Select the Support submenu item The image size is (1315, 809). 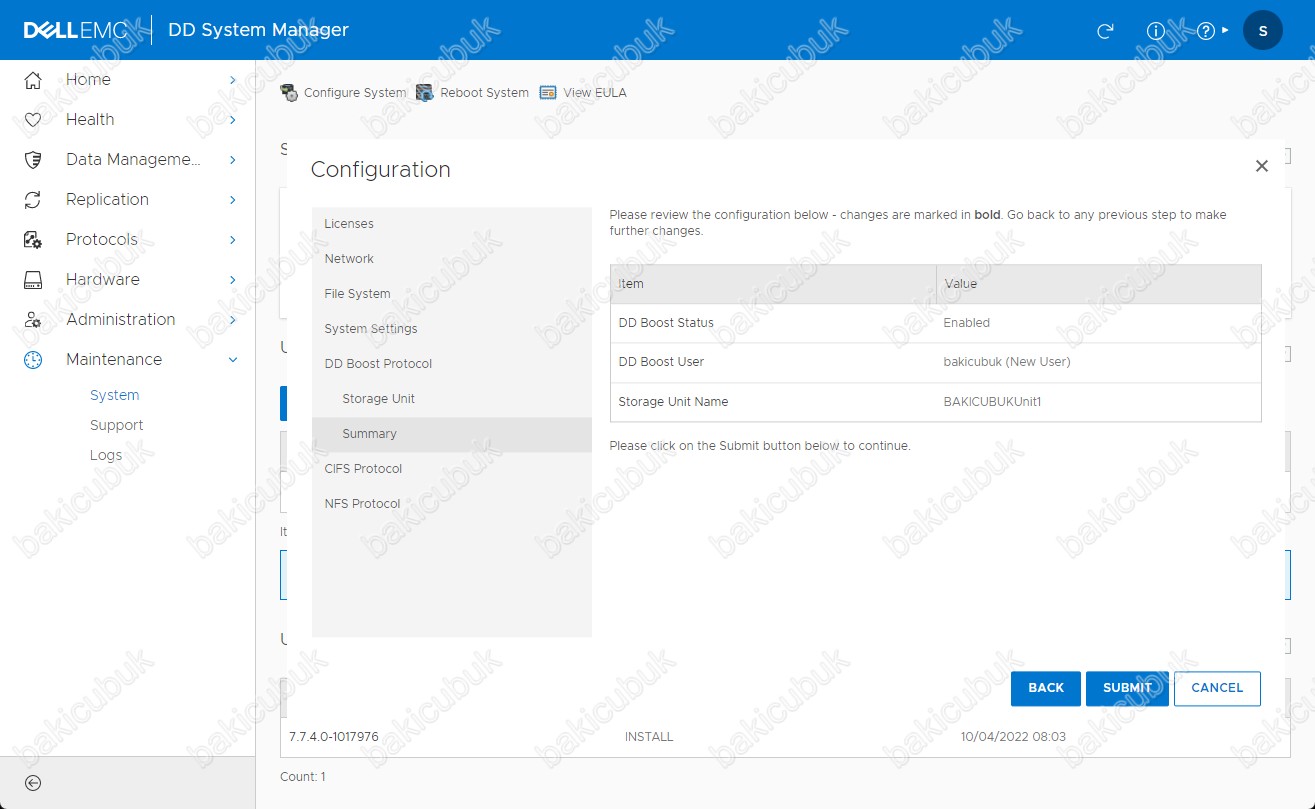pyautogui.click(x=116, y=425)
